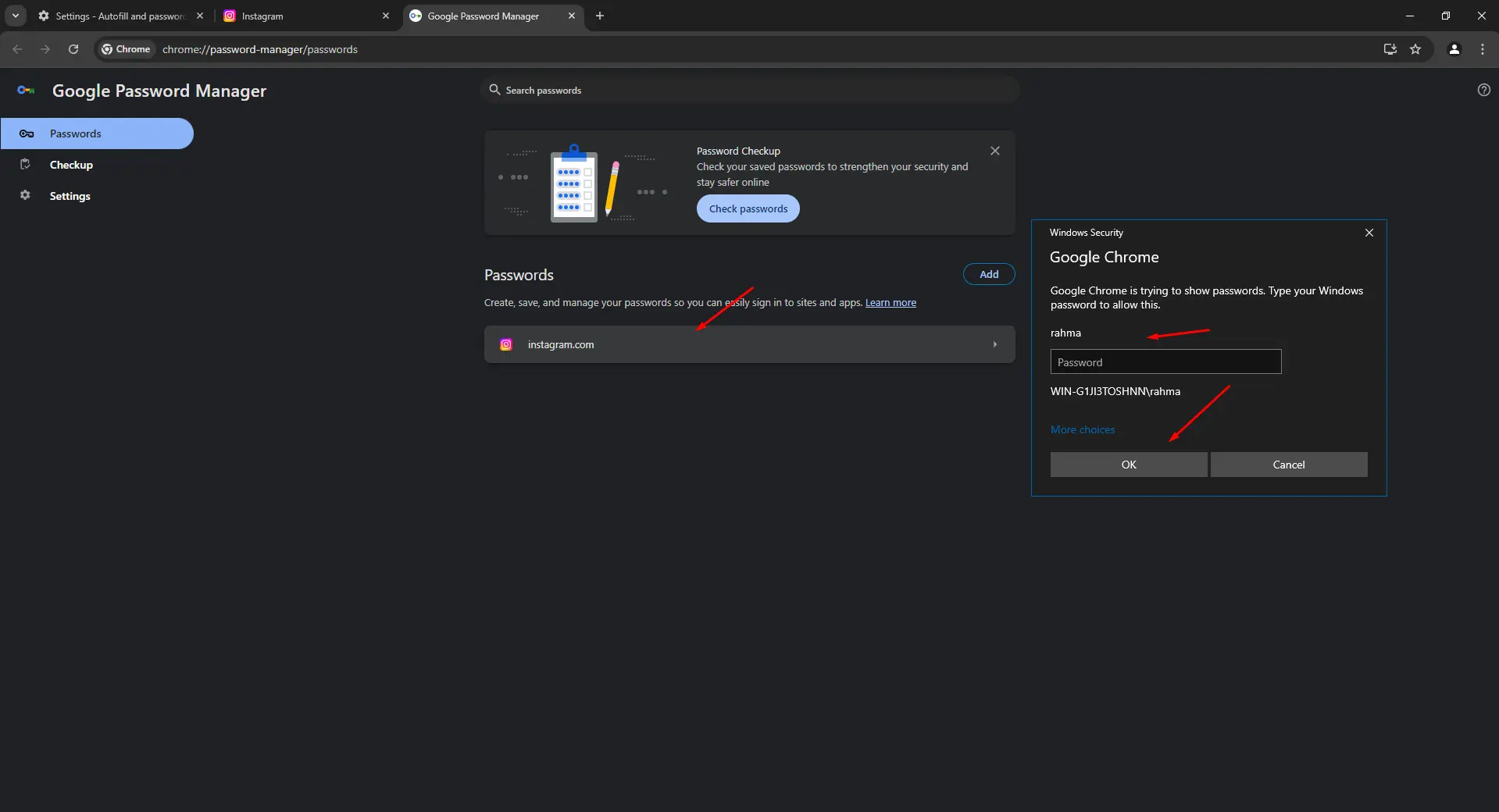Dismiss the Password Checkup banner
Viewport: 1499px width, 812px height.
pyautogui.click(x=995, y=151)
